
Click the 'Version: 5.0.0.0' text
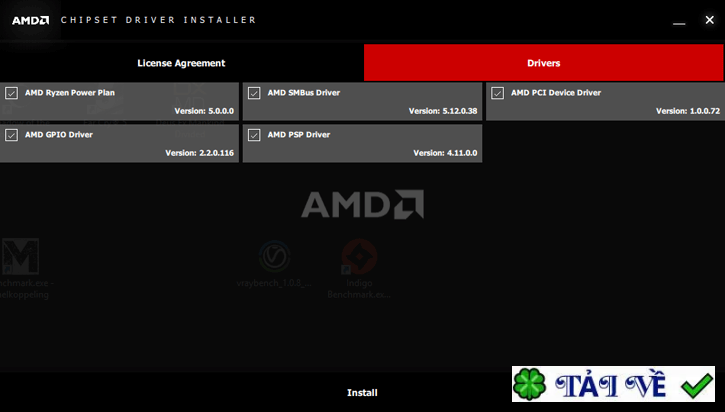tap(204, 111)
